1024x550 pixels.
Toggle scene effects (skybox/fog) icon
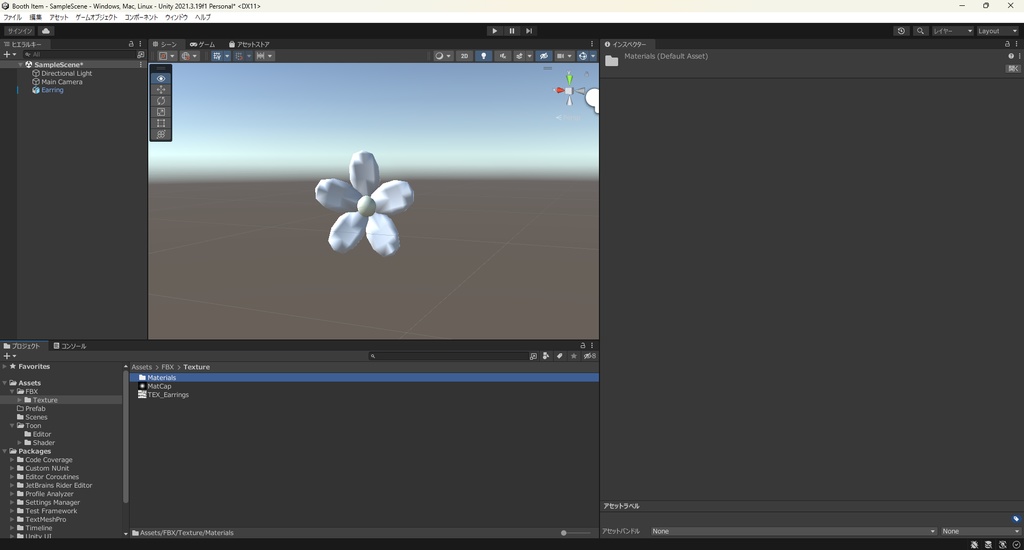520,56
